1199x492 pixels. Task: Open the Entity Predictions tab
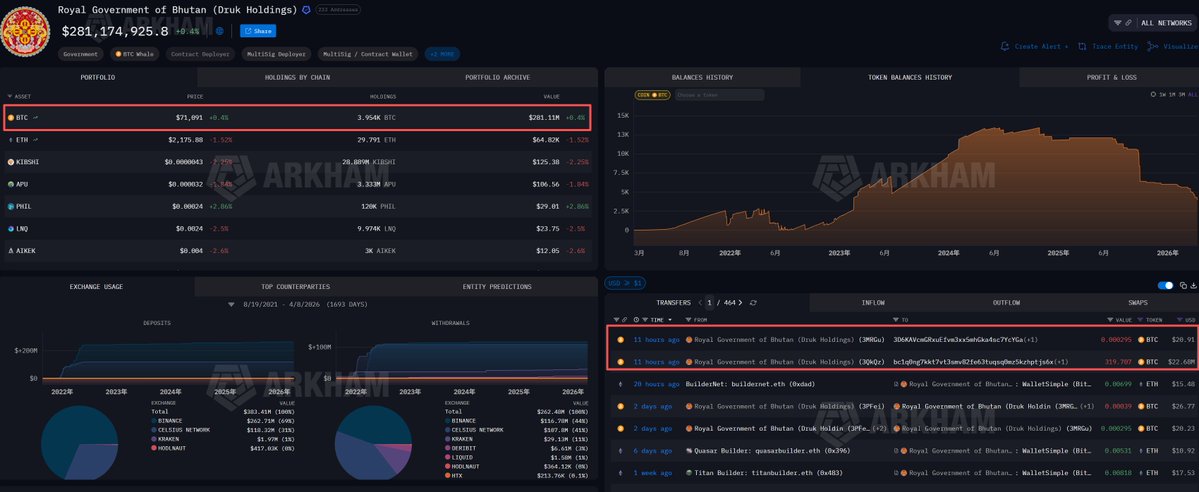click(x=497, y=287)
